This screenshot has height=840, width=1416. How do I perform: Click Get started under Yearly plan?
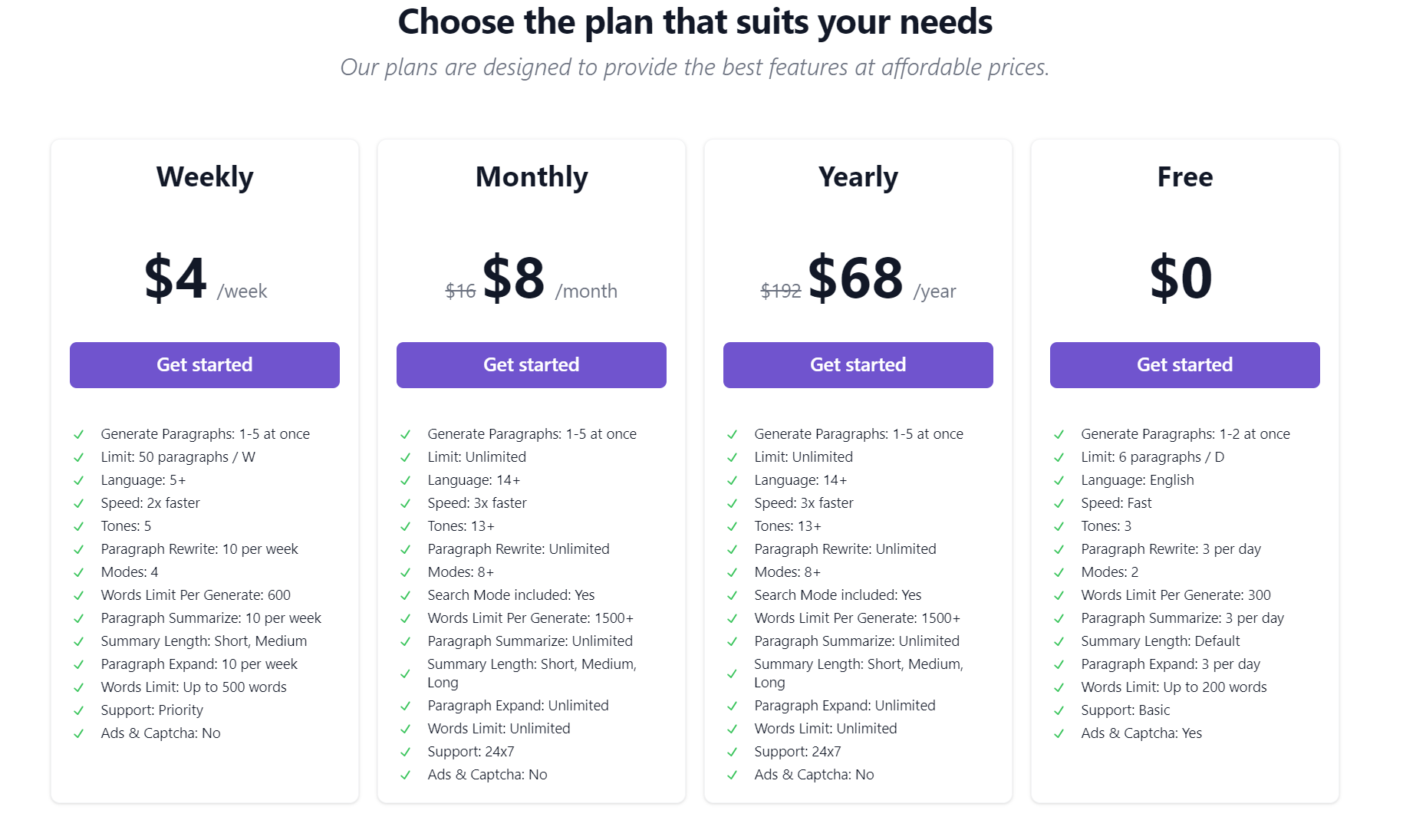coord(858,364)
